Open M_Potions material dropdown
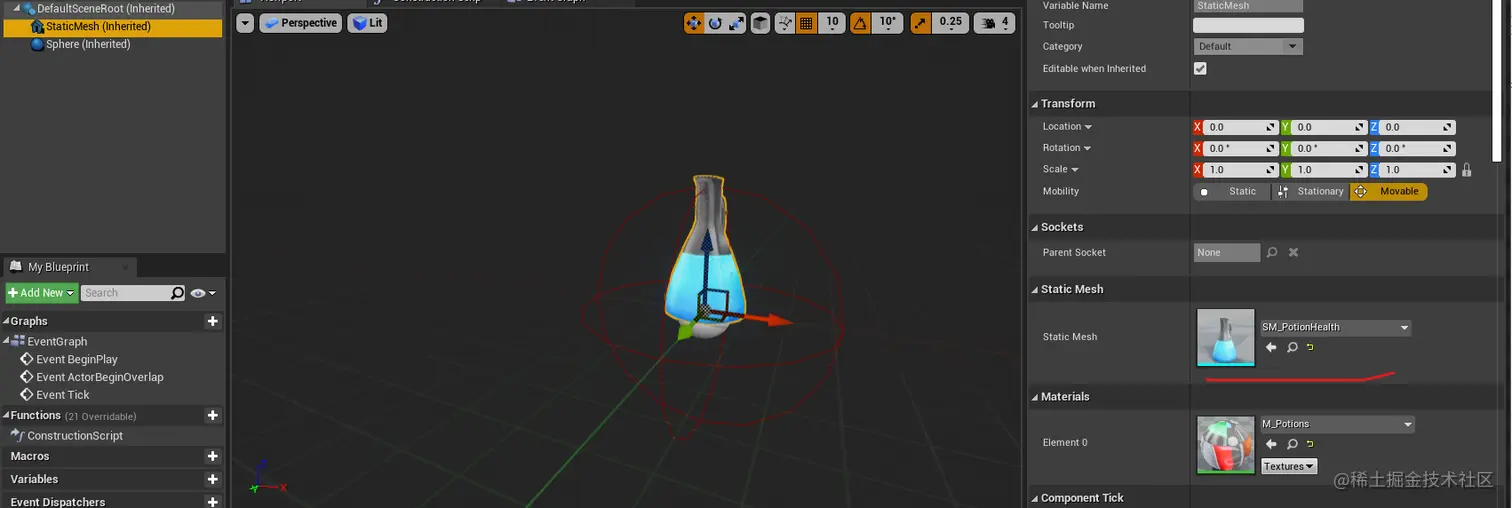 (x=1338, y=424)
